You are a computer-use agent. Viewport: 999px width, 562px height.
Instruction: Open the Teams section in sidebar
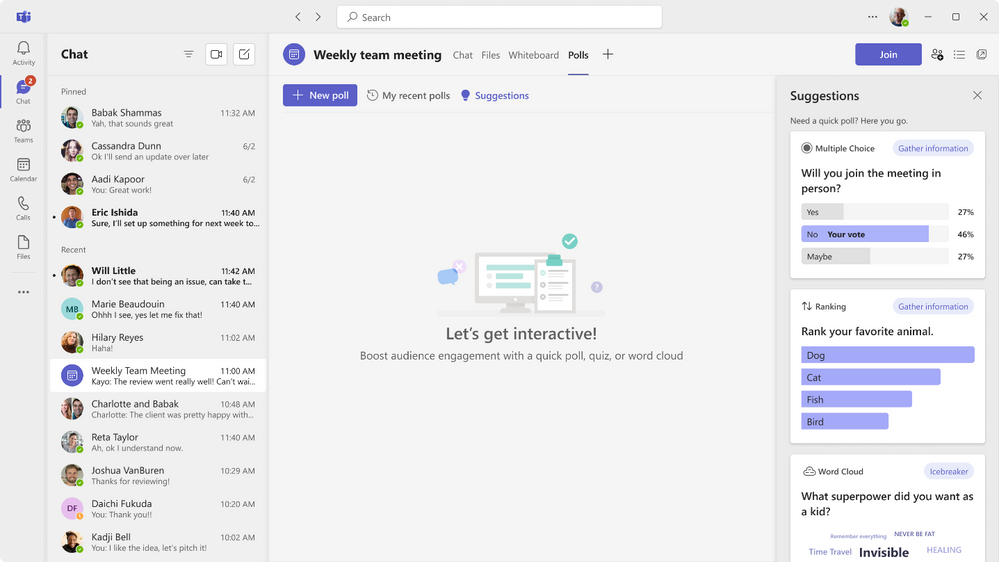[x=24, y=131]
